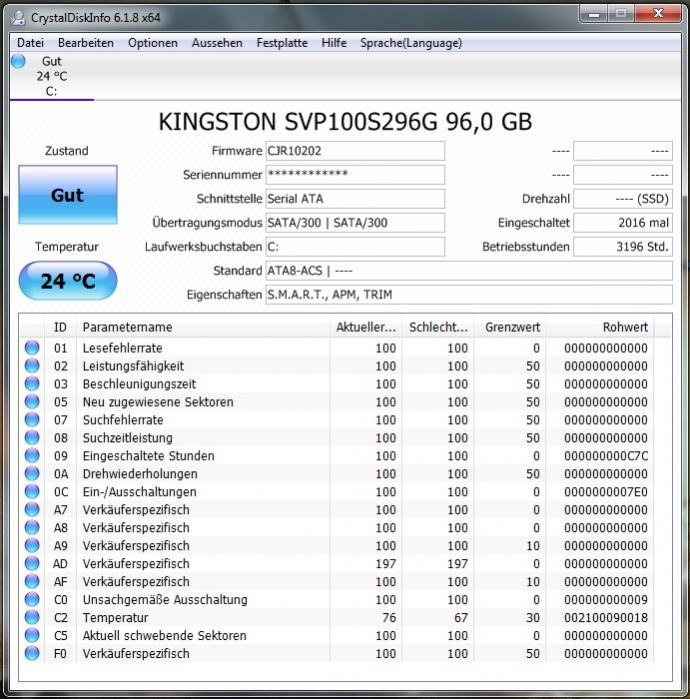Click the Eingeschaltet value 2016 mal
This screenshot has height=699, width=690.
click(x=623, y=223)
